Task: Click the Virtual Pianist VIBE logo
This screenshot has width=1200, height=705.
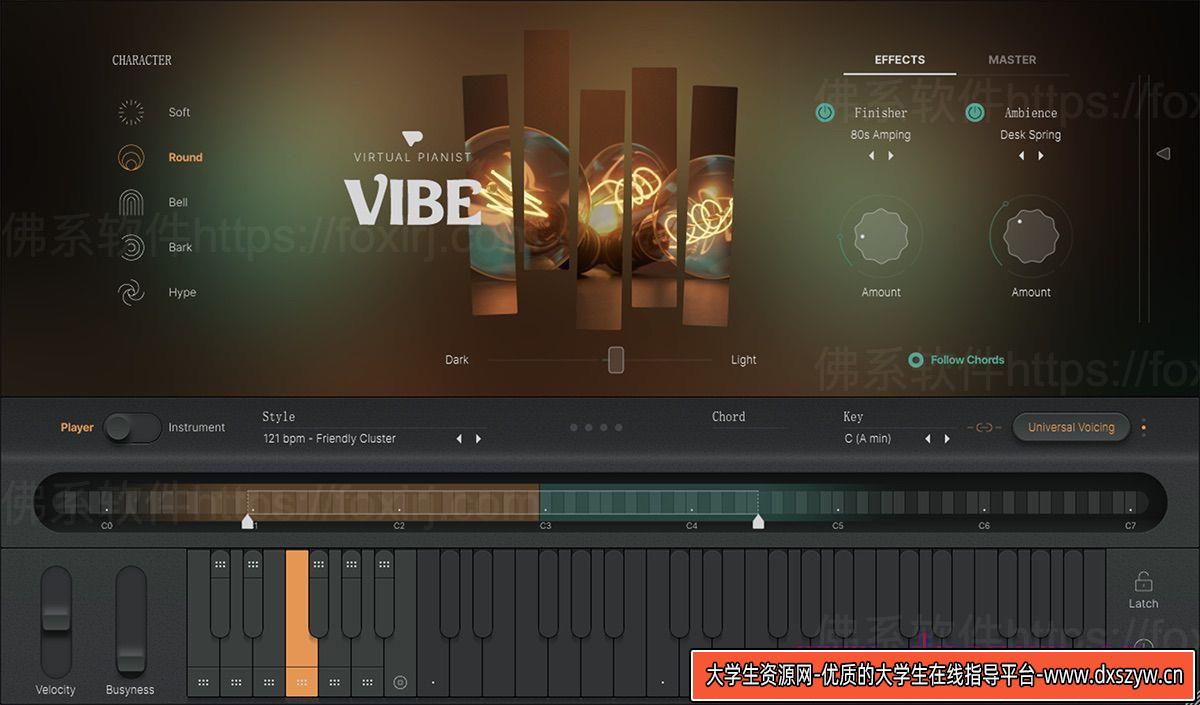Action: click(x=413, y=180)
